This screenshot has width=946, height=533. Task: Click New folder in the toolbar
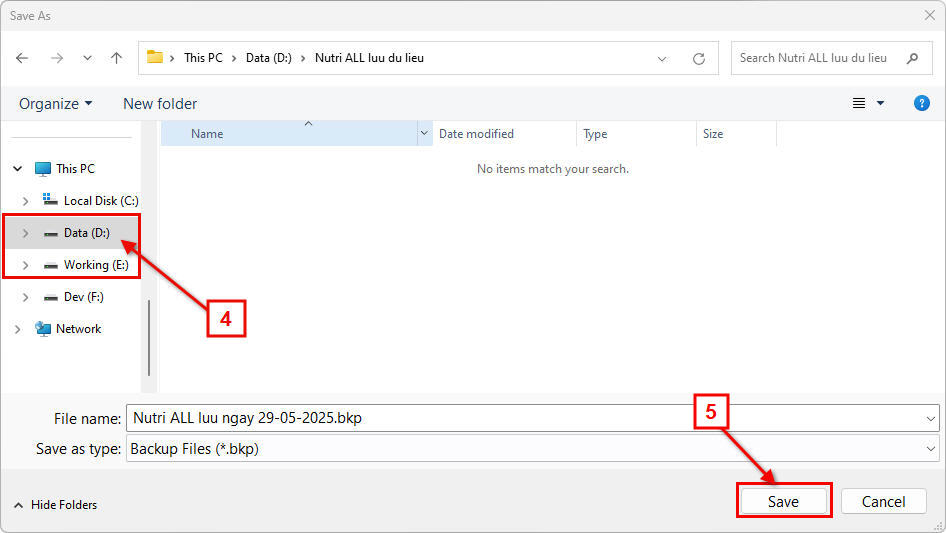click(x=160, y=104)
